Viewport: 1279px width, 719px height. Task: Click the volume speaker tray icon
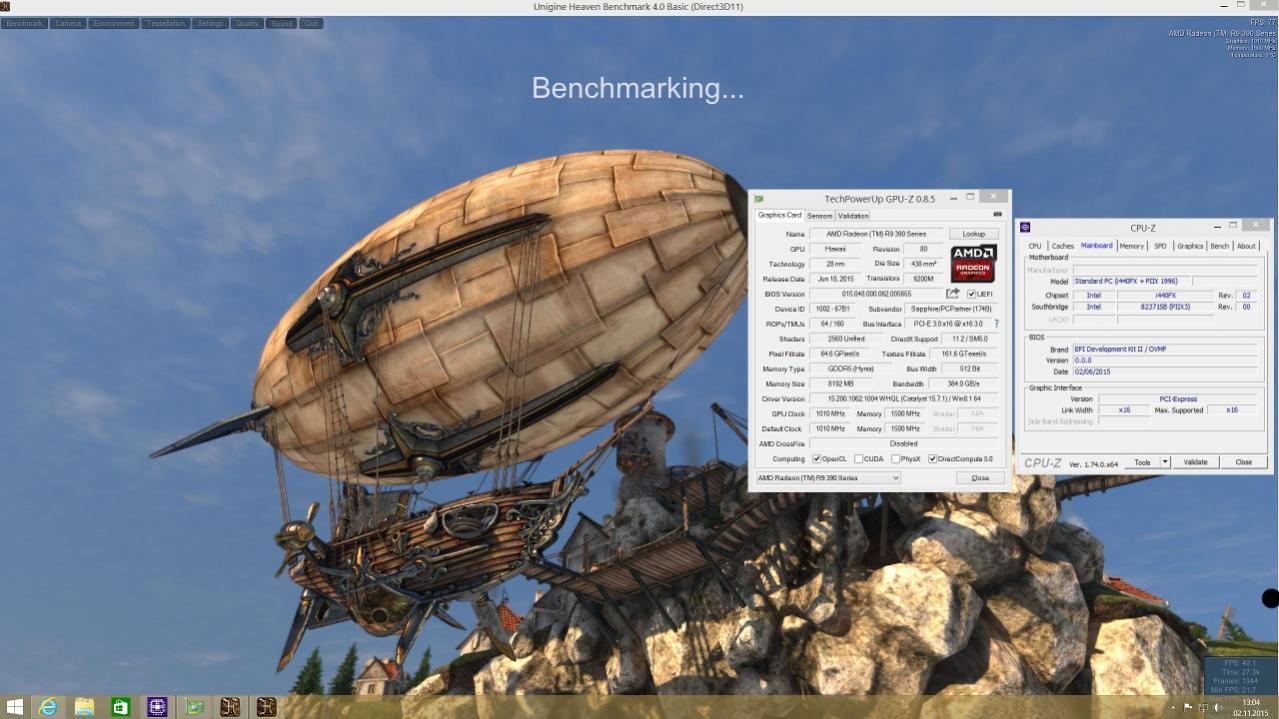[1218, 707]
